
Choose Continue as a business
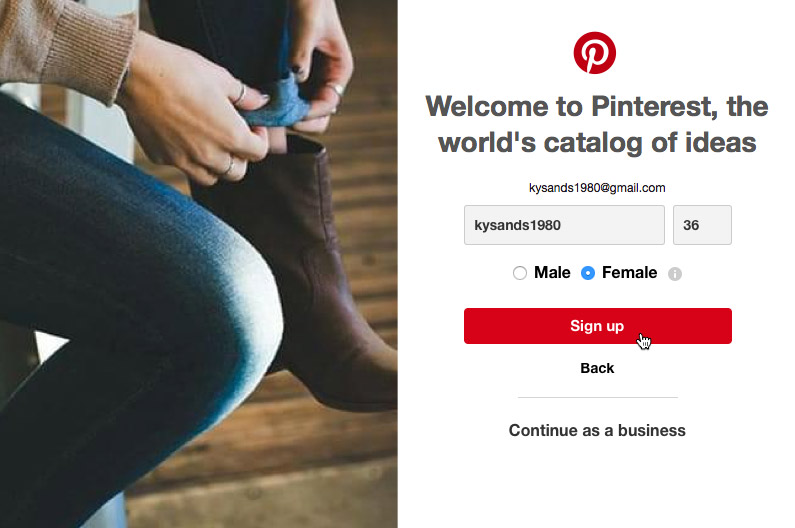tap(597, 430)
